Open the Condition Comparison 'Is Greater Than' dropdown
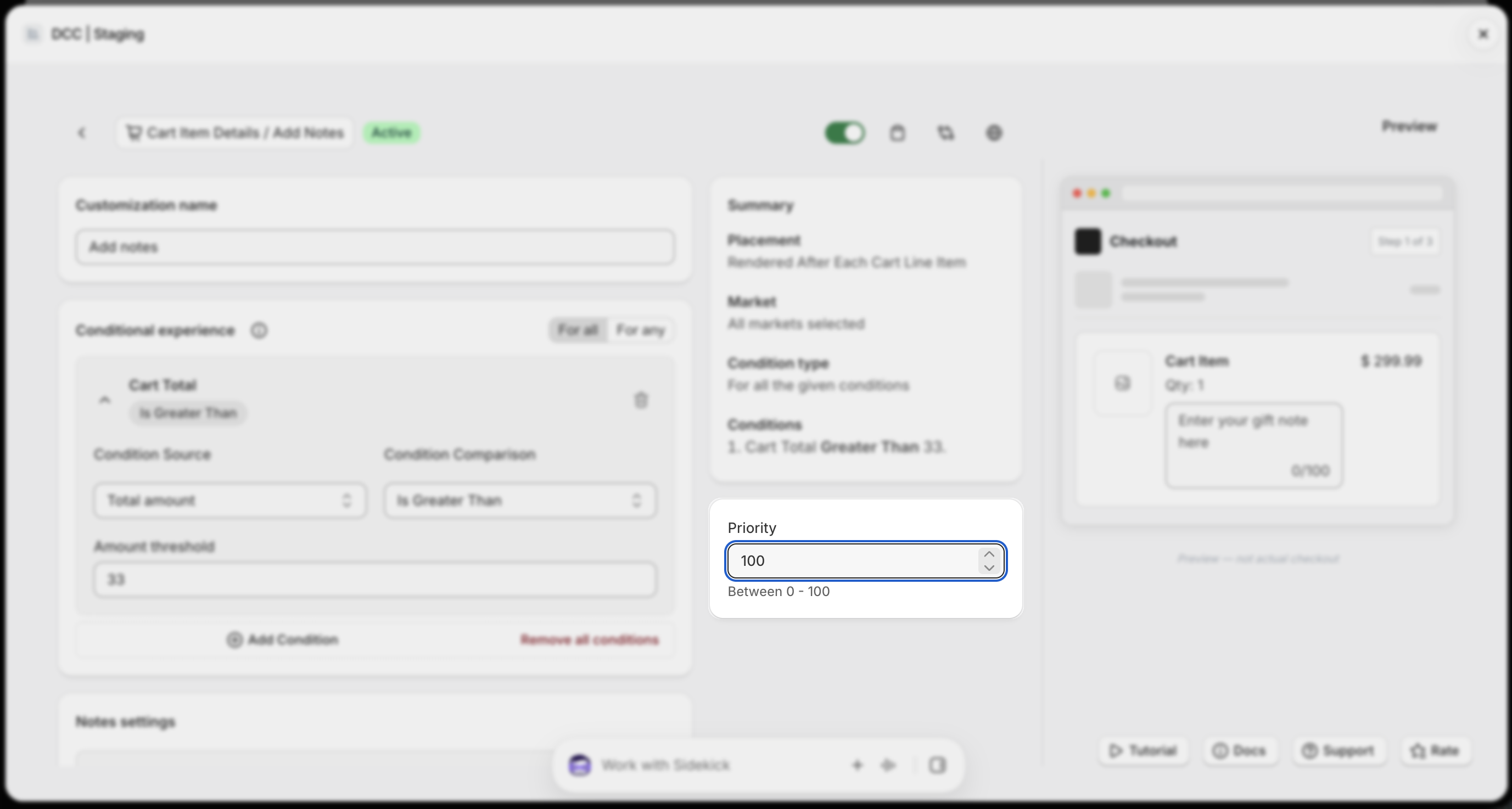 pos(520,501)
